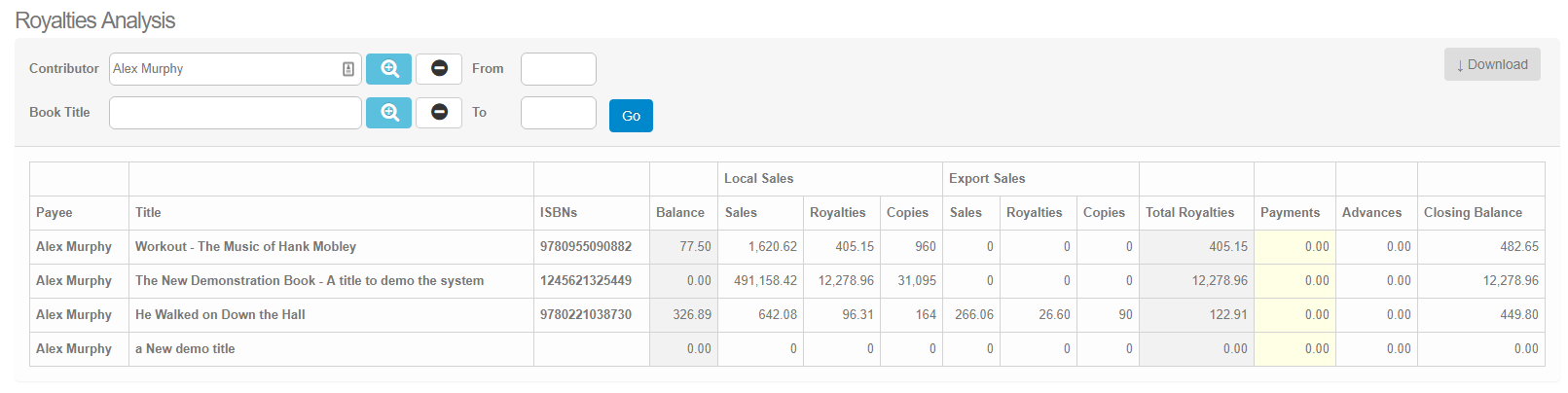The image size is (1568, 393).
Task: Clear the Contributor field with minus icon
Action: tap(439, 69)
